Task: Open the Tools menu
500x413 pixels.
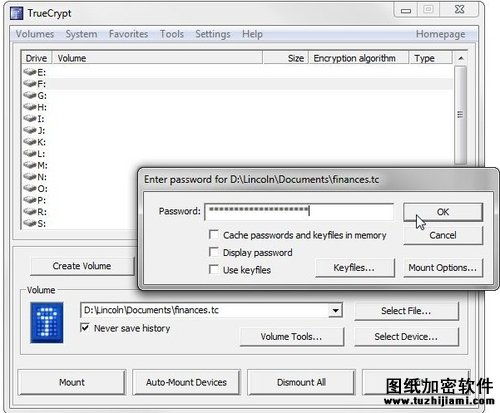Action: [x=172, y=34]
